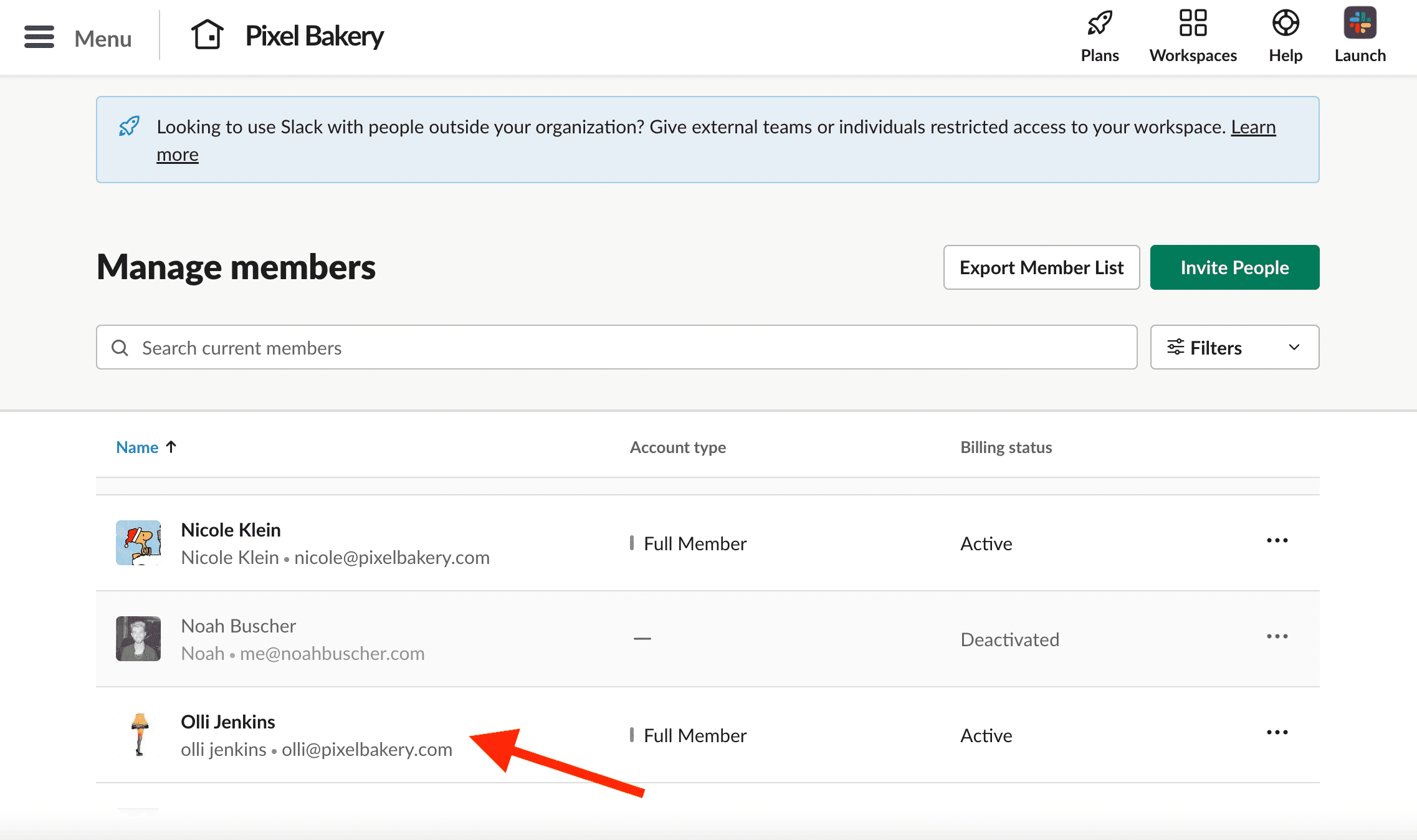The image size is (1417, 840).
Task: Click the Manage members heading
Action: pyautogui.click(x=236, y=267)
